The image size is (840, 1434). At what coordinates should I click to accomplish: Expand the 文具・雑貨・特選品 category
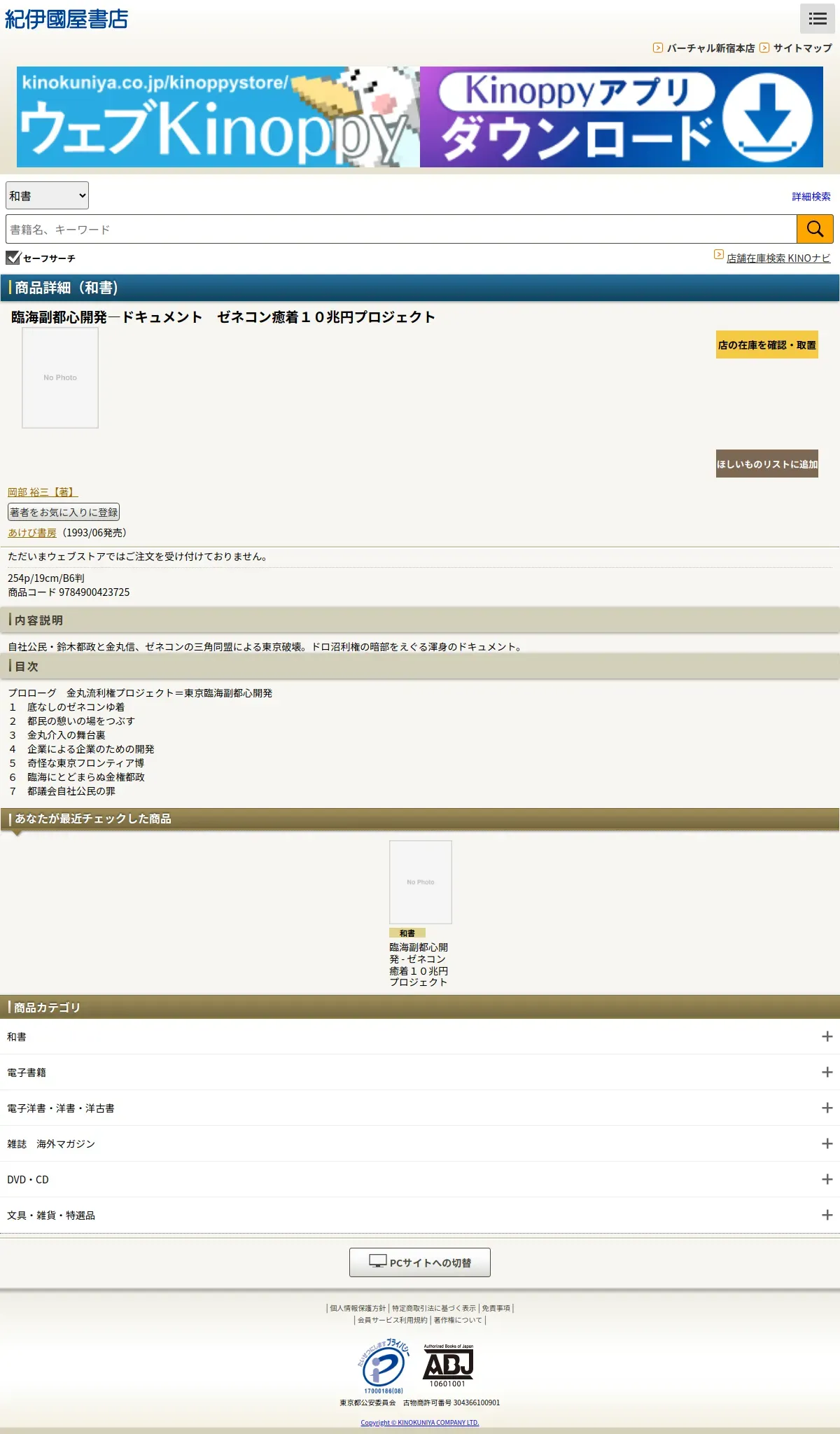420,1215
